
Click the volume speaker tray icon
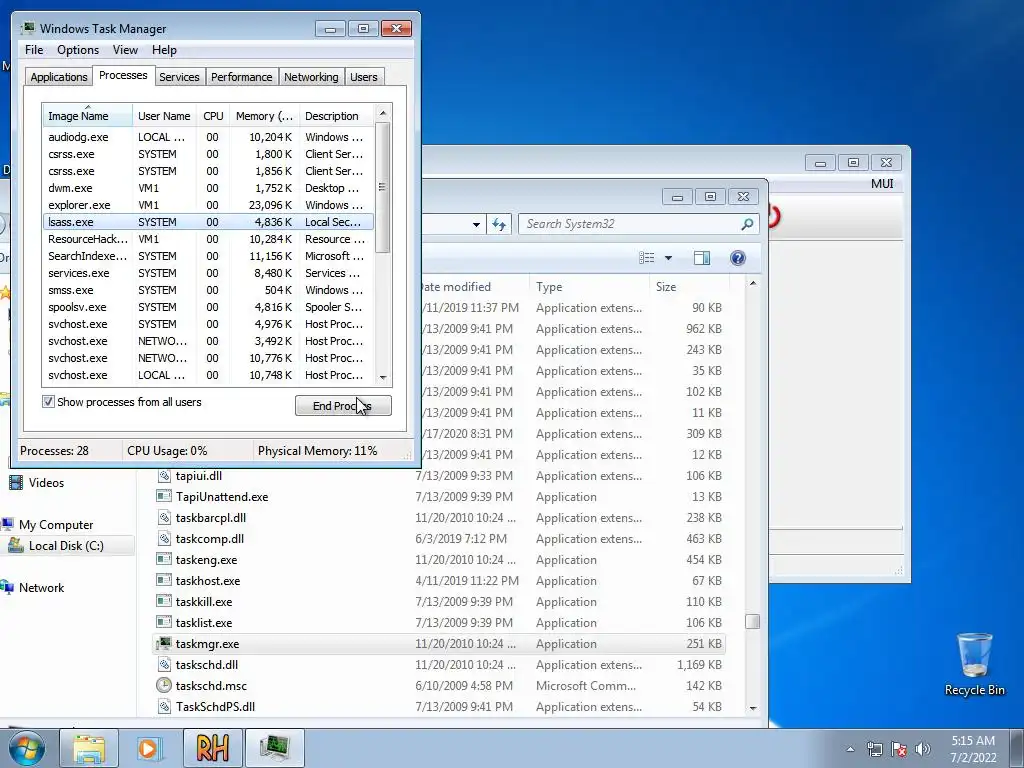pos(923,749)
